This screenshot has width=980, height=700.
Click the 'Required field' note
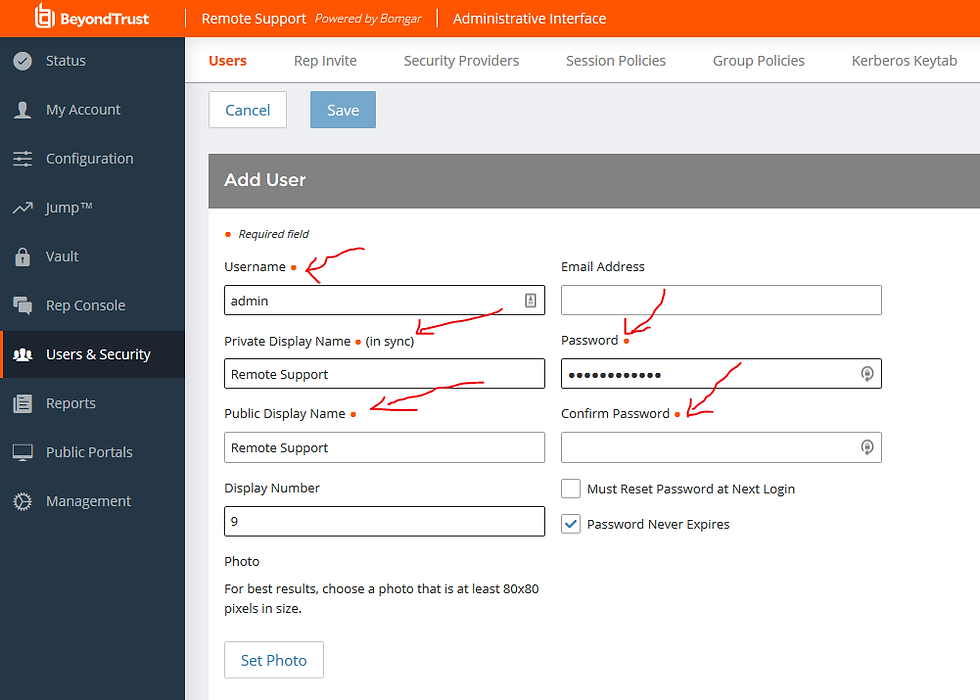274,234
